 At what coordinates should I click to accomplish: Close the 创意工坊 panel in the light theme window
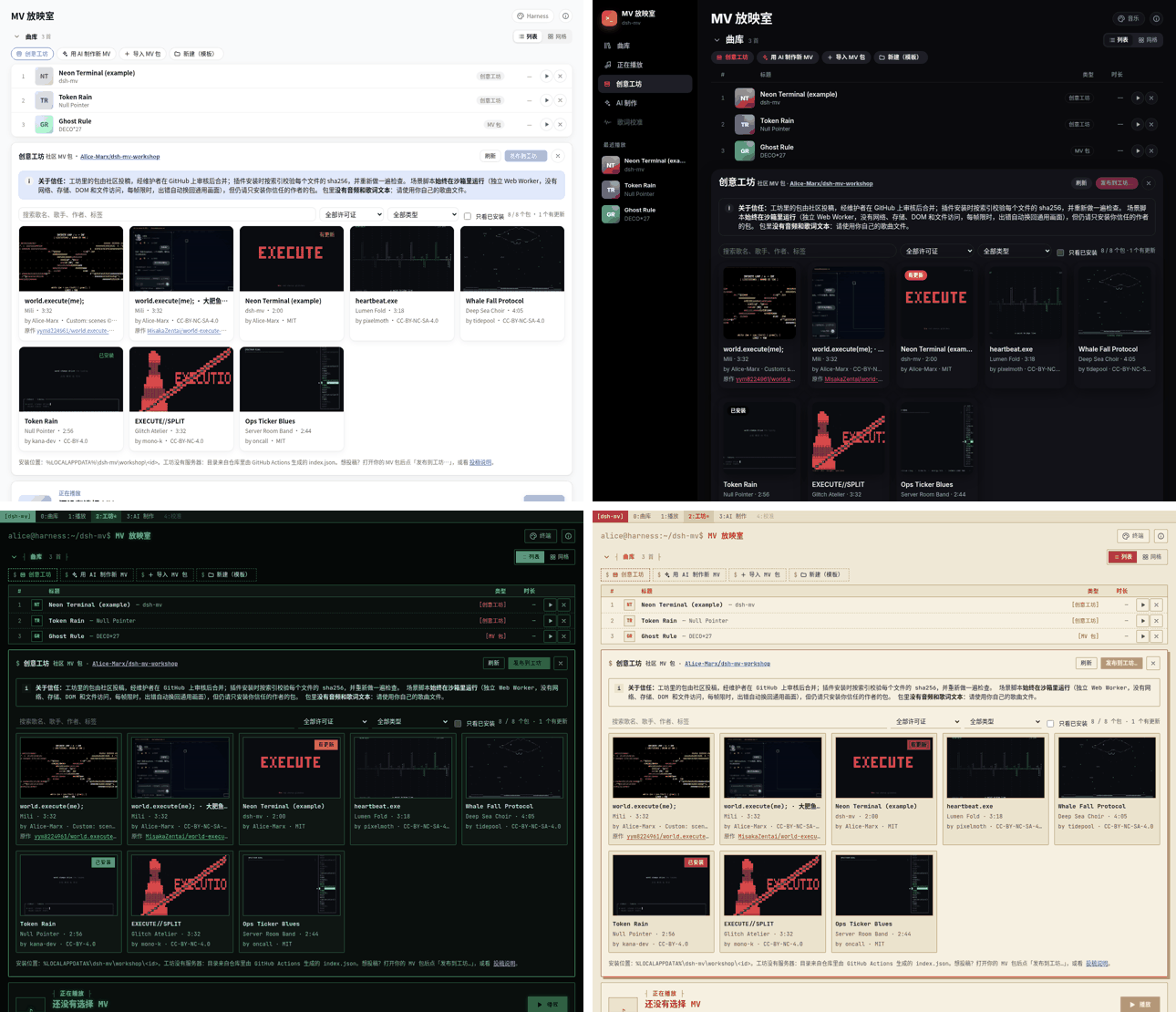click(x=558, y=156)
